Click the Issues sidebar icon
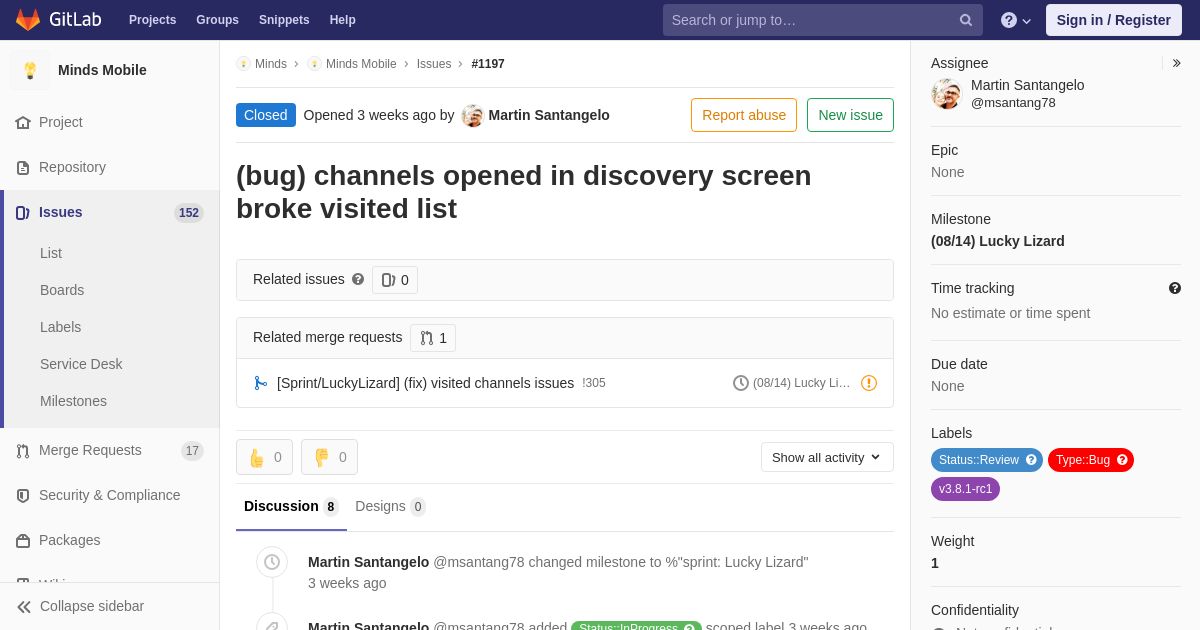The image size is (1200, 630). point(22,212)
